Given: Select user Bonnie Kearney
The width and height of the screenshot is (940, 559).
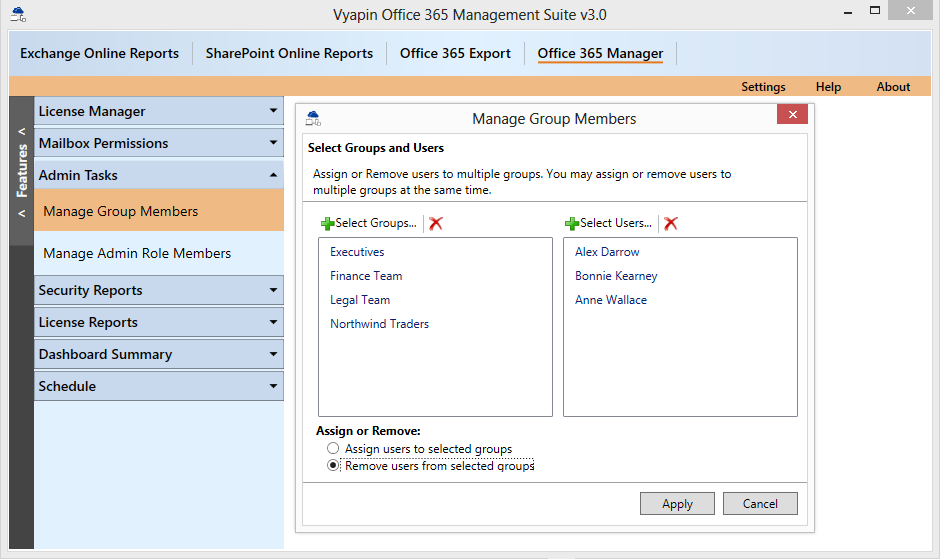Looking at the screenshot, I should [x=616, y=276].
